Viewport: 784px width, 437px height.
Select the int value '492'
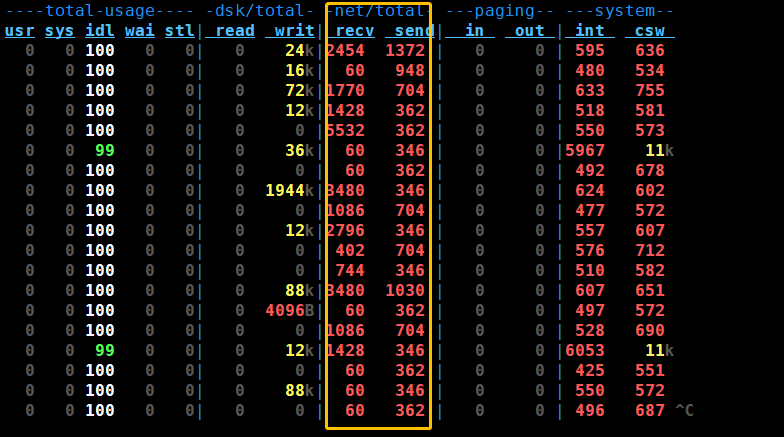pyautogui.click(x=590, y=170)
